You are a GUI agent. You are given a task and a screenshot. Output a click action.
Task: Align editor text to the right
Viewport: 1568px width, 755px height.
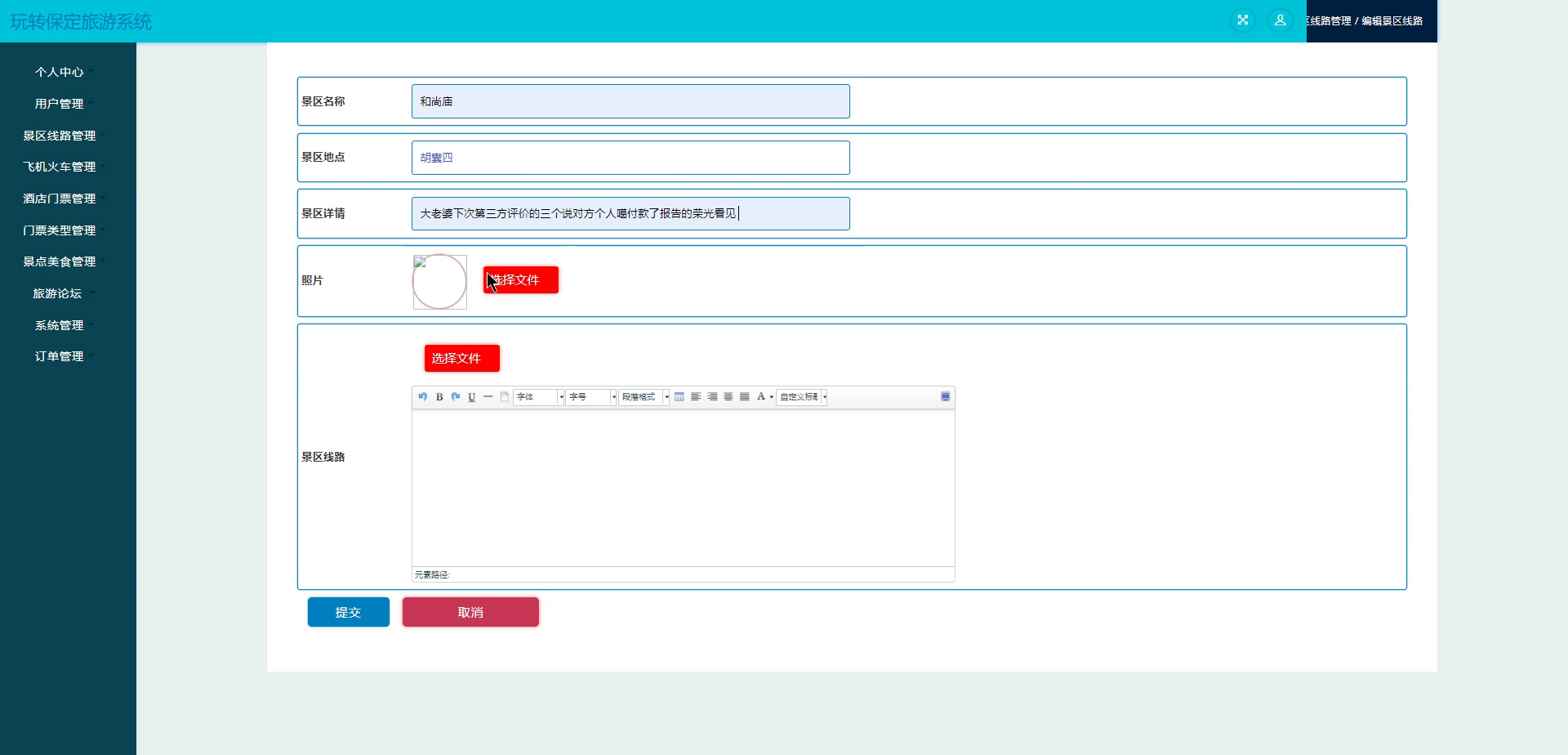pyautogui.click(x=712, y=397)
